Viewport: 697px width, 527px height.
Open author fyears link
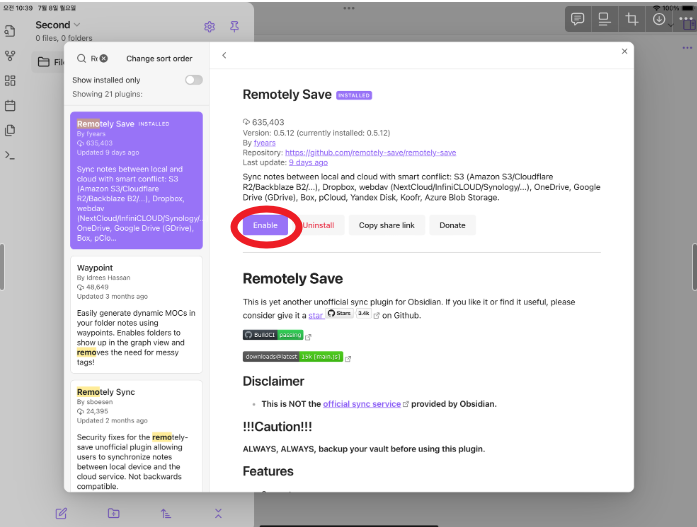point(264,143)
